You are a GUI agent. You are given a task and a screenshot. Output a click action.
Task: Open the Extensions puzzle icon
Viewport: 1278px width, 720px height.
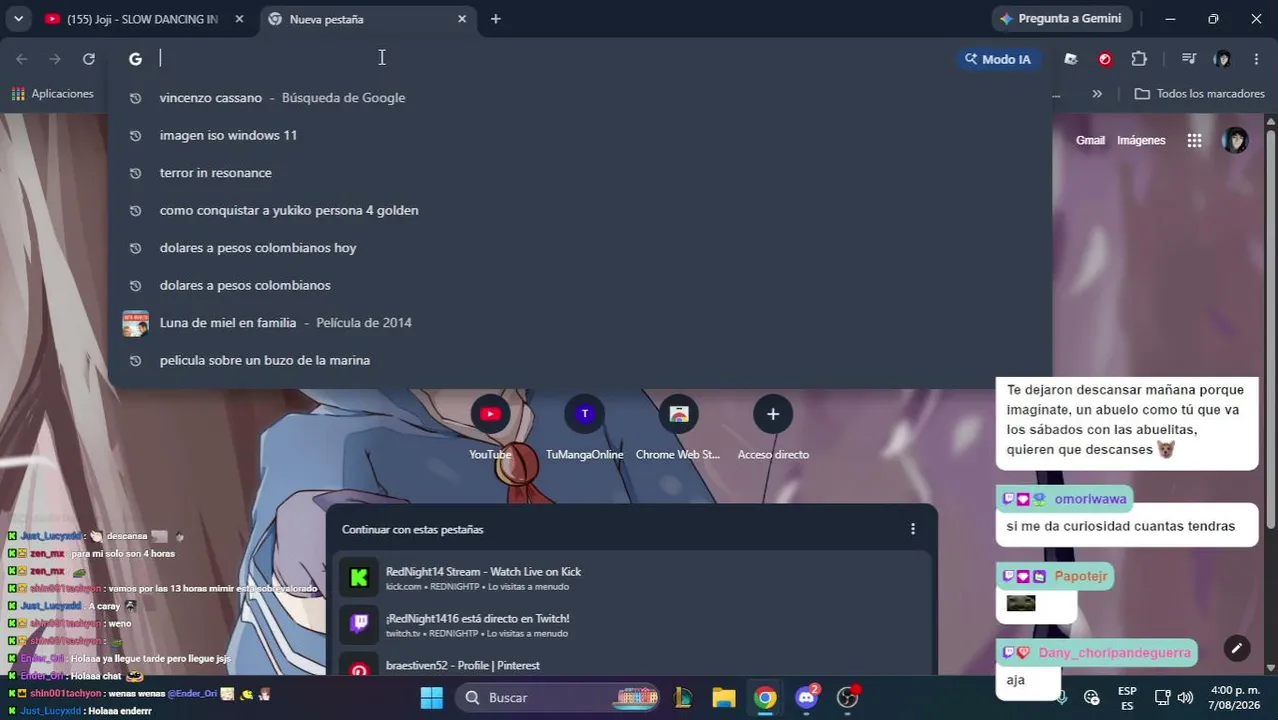[x=1139, y=59]
